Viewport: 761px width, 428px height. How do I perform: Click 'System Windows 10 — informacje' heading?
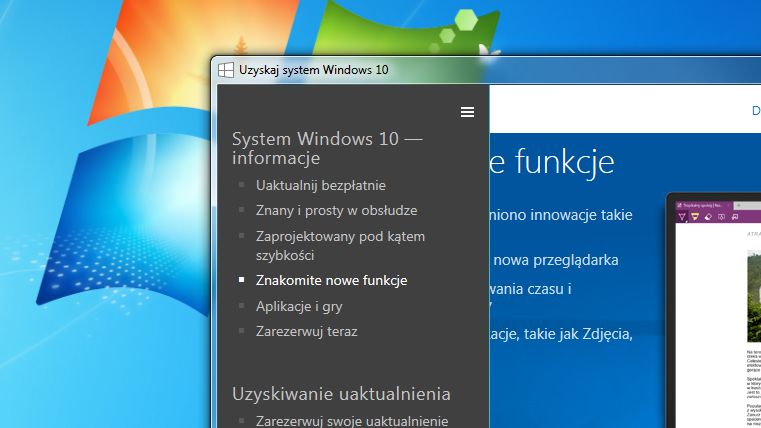coord(327,148)
